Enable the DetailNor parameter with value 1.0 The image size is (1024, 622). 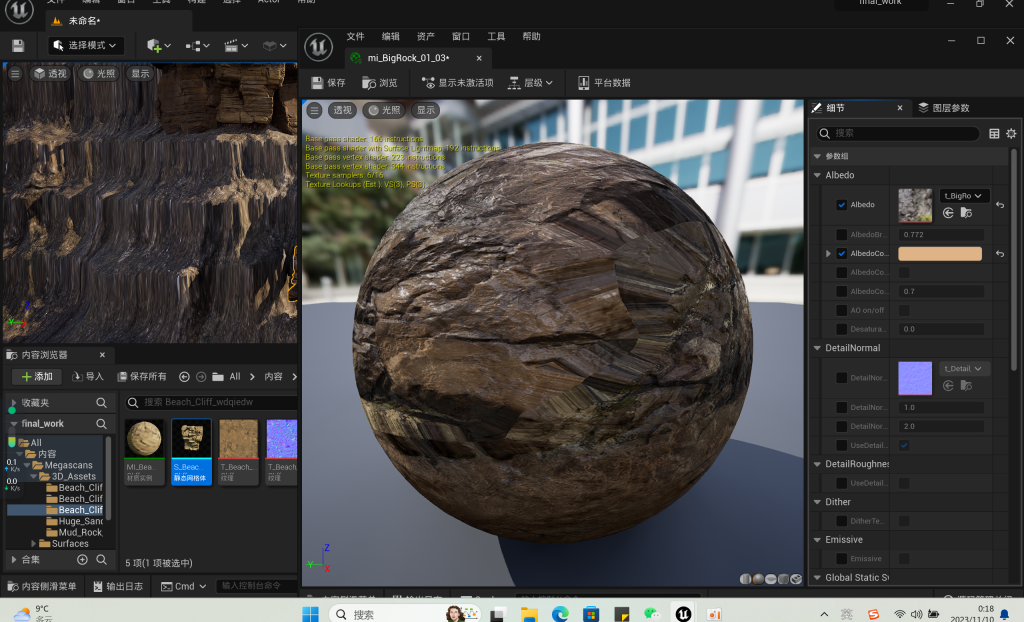point(841,408)
